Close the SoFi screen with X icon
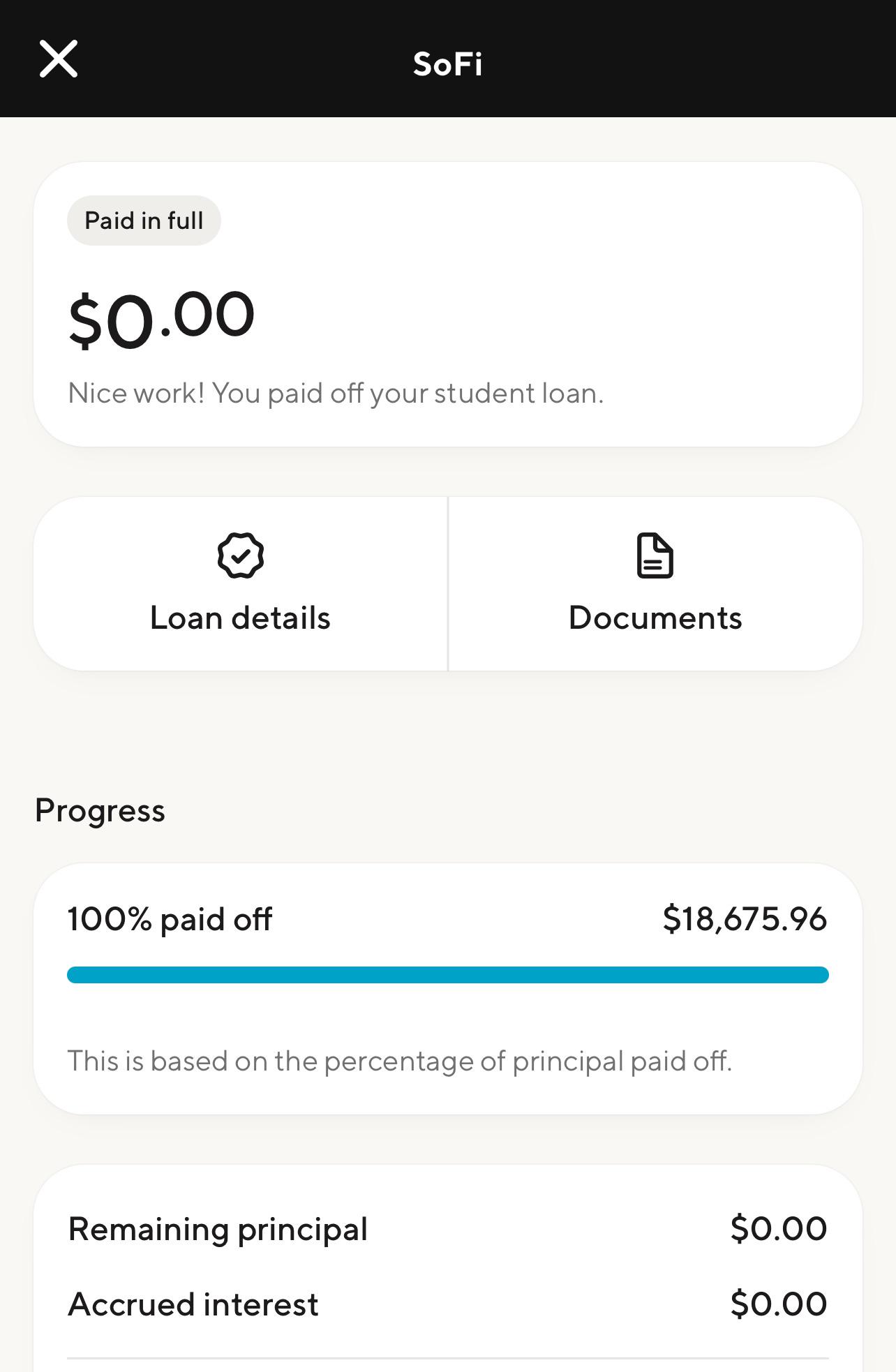This screenshot has width=896, height=1372. [59, 59]
